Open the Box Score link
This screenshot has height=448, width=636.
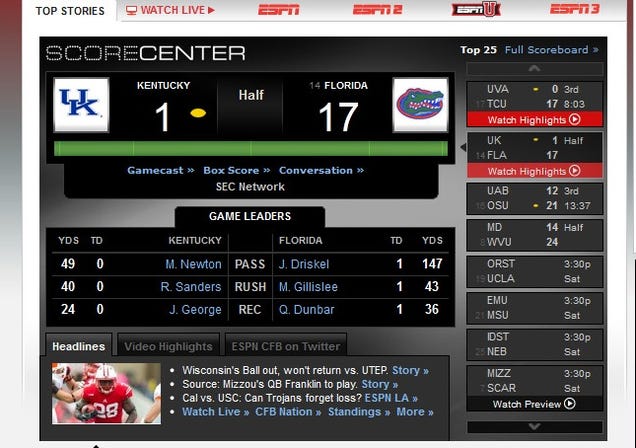(x=237, y=170)
